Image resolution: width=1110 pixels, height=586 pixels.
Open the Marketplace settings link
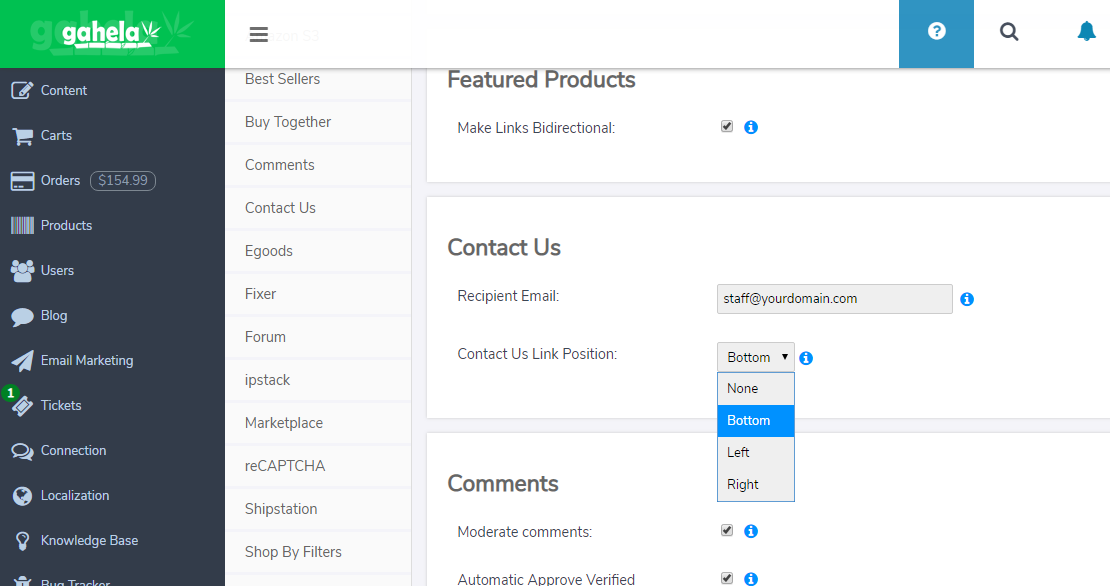click(284, 423)
